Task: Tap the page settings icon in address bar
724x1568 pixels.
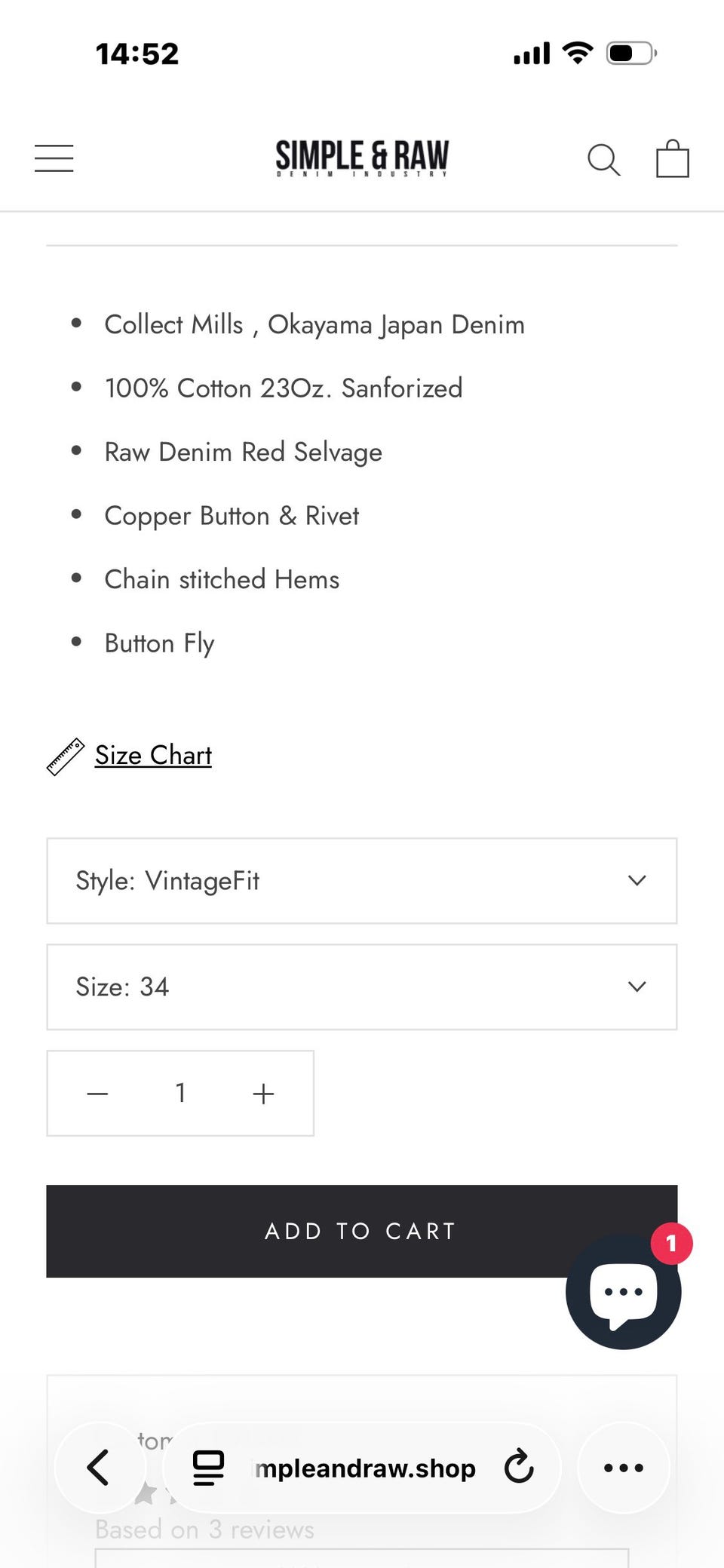Action: (x=208, y=1468)
